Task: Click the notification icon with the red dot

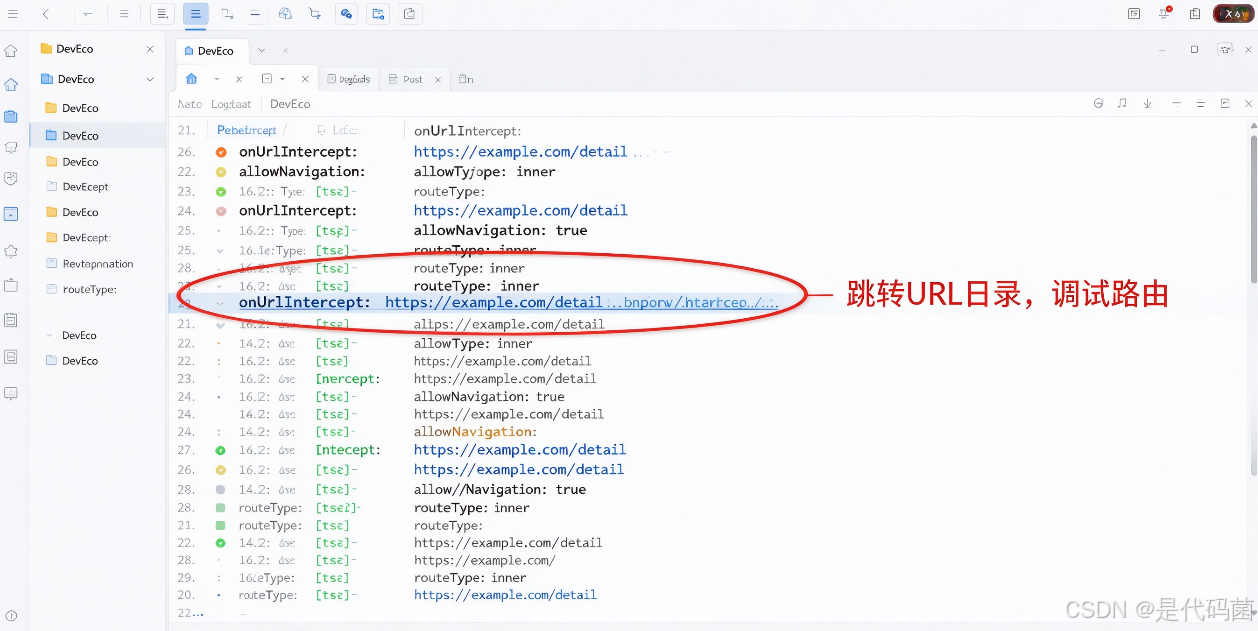Action: coord(1165,13)
